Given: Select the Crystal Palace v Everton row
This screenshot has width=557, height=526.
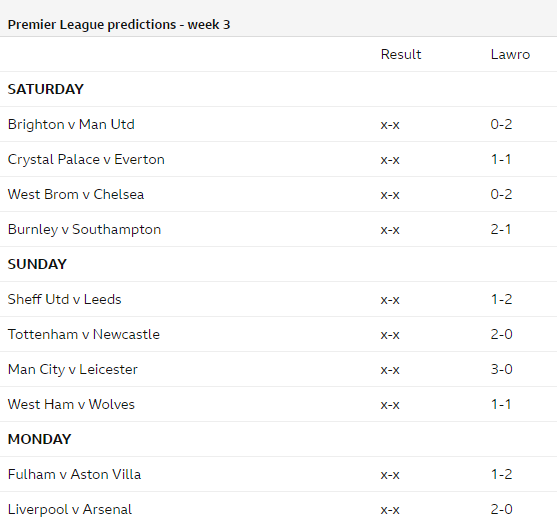Looking at the screenshot, I should click(x=278, y=159).
